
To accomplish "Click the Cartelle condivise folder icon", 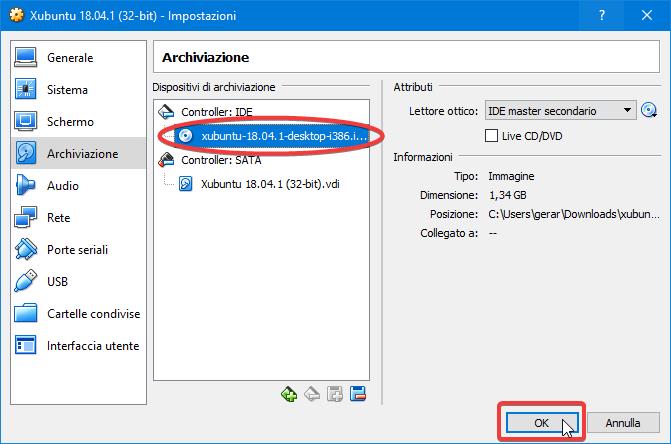I will click(26, 313).
